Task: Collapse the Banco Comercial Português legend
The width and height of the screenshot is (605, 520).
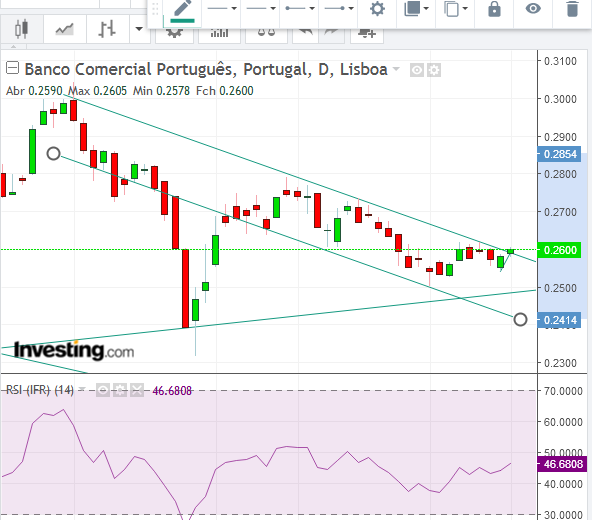Action: tap(12, 68)
